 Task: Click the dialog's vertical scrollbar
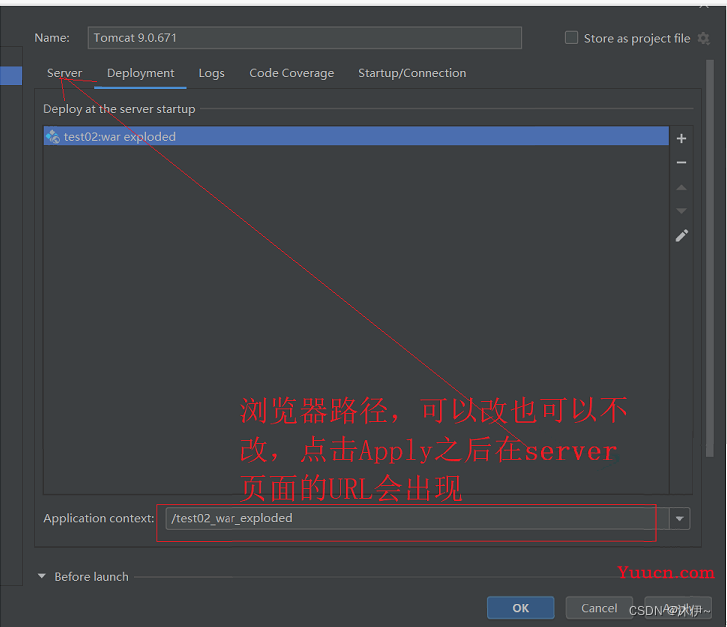(709, 258)
